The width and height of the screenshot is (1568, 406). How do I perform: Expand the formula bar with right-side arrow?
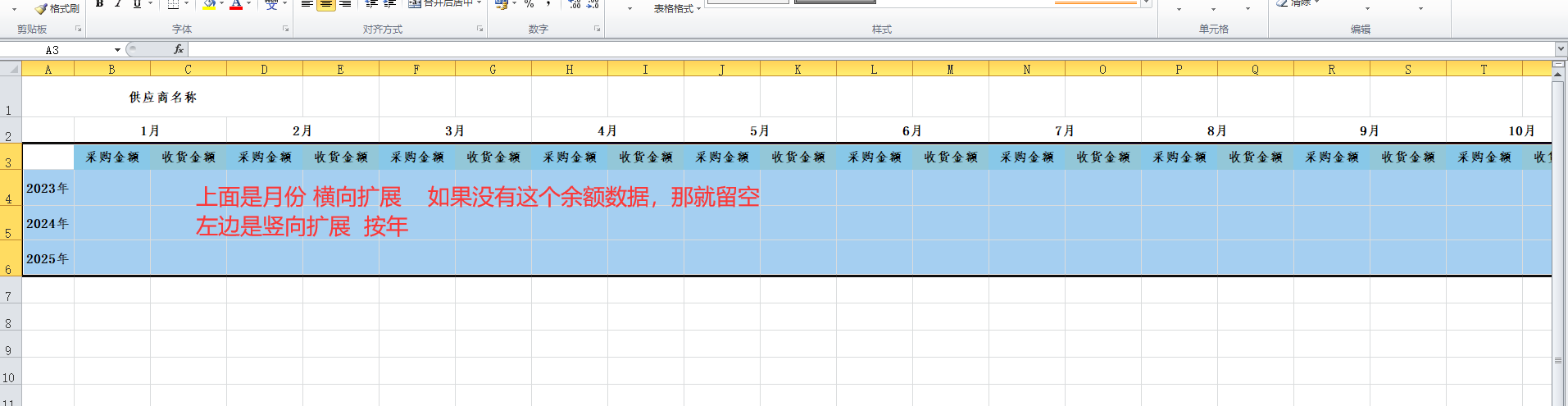coord(1560,49)
